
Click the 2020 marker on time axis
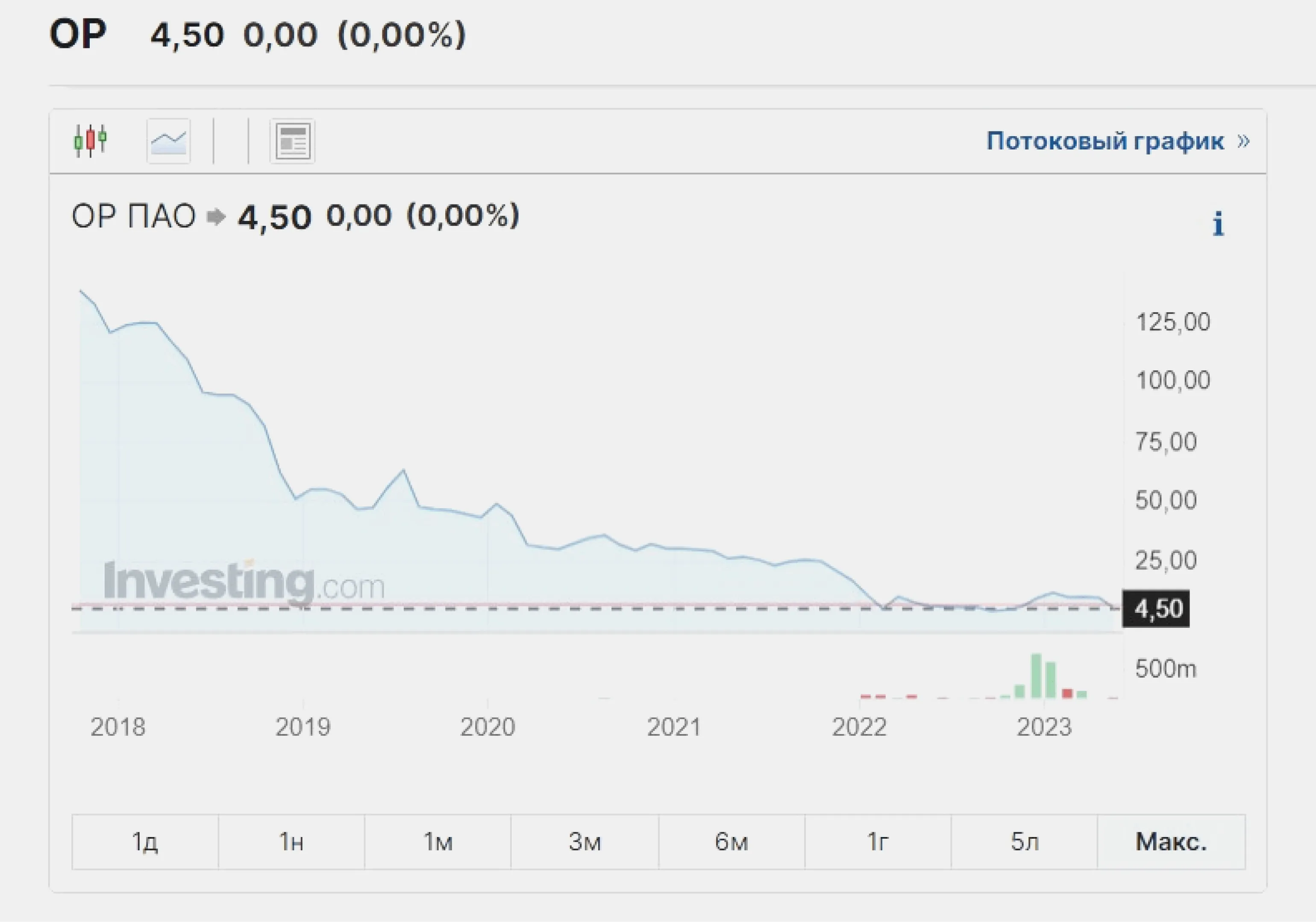point(488,726)
